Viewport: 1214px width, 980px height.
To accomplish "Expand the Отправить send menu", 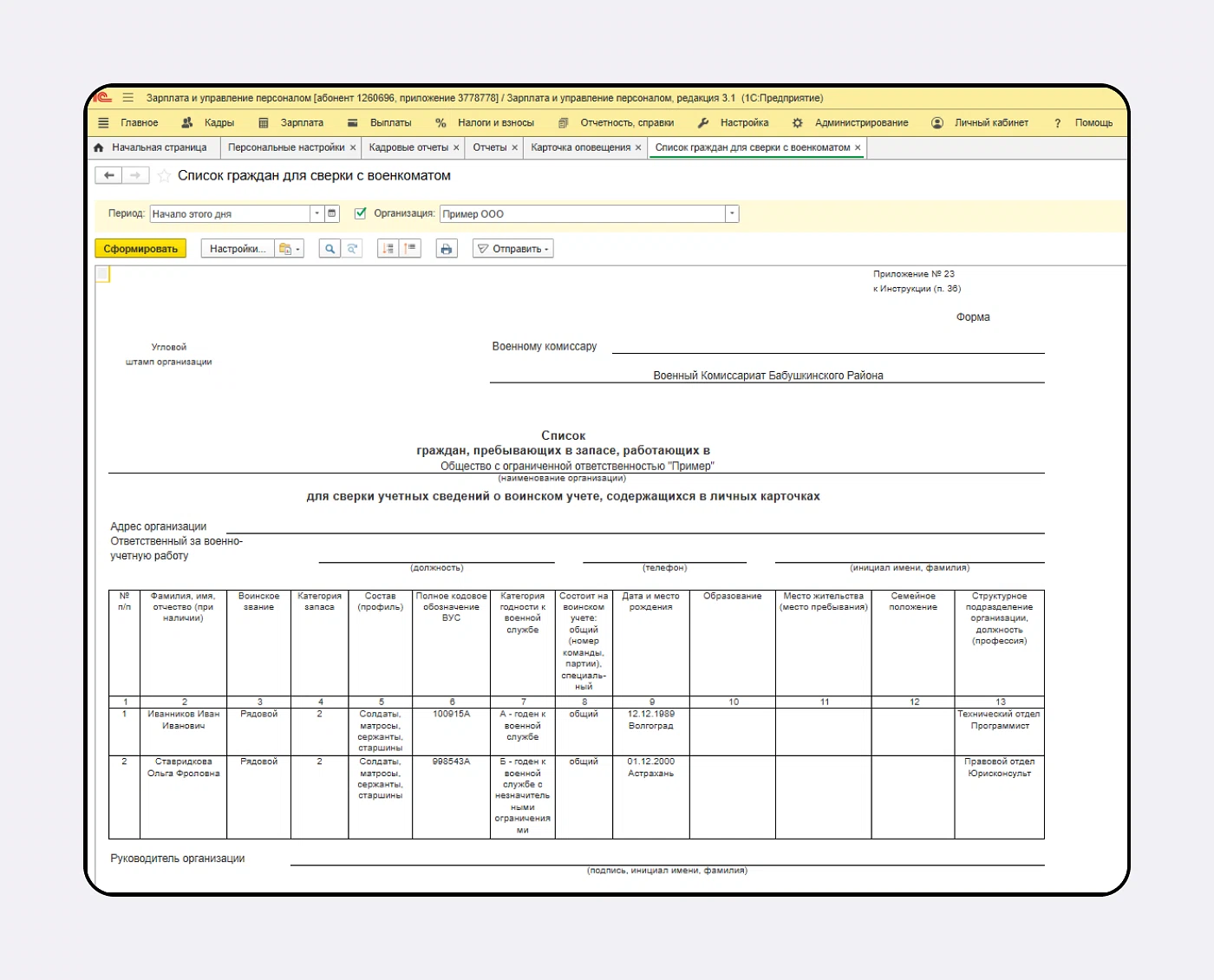I will 513,249.
